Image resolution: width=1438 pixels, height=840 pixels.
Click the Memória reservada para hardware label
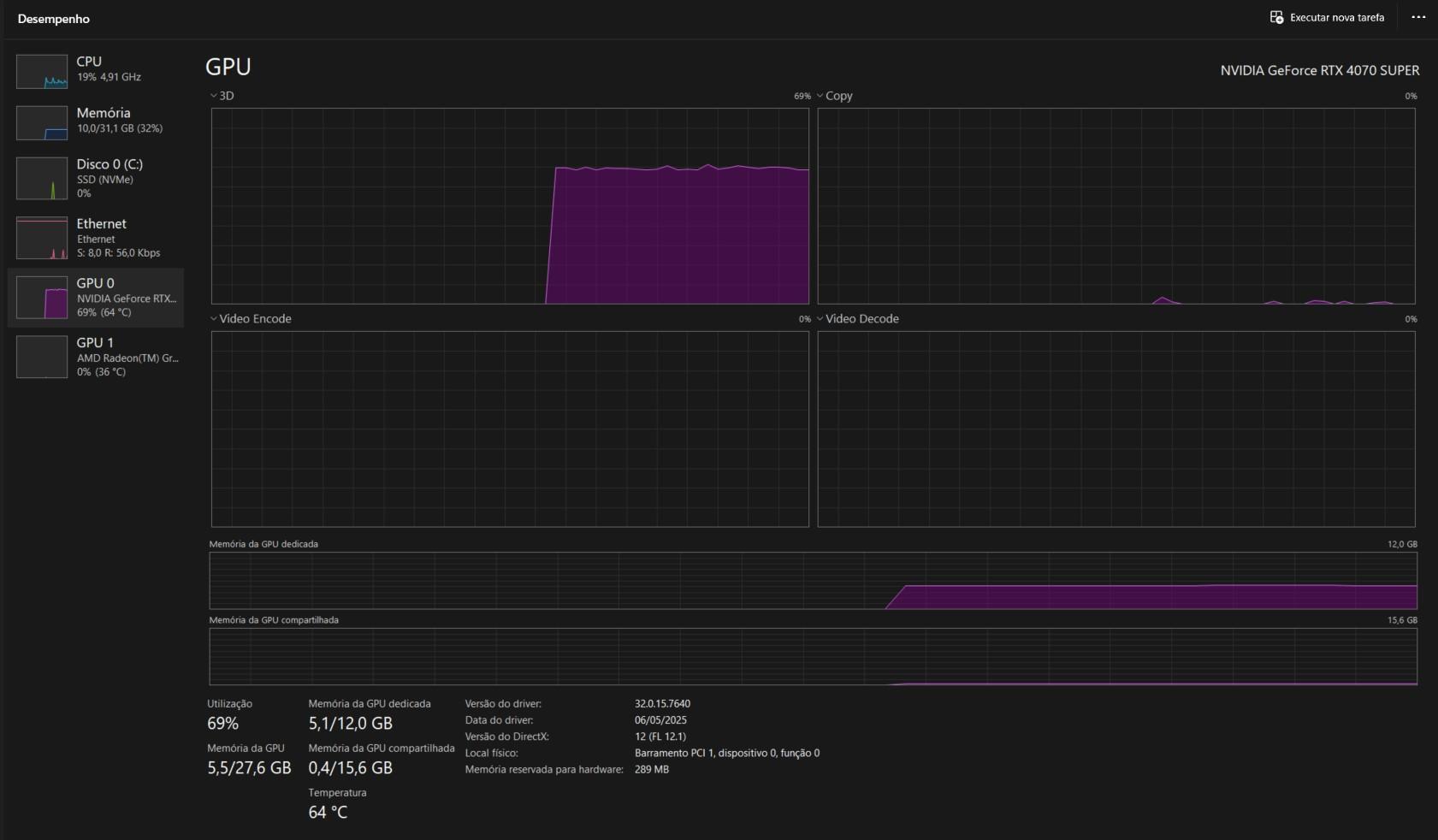[544, 770]
